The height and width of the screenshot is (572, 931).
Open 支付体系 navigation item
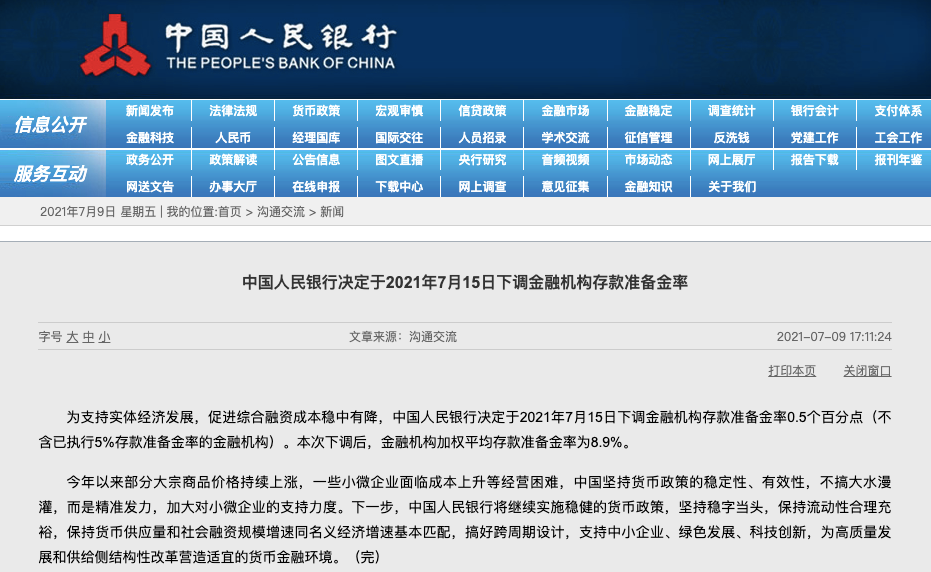898,111
